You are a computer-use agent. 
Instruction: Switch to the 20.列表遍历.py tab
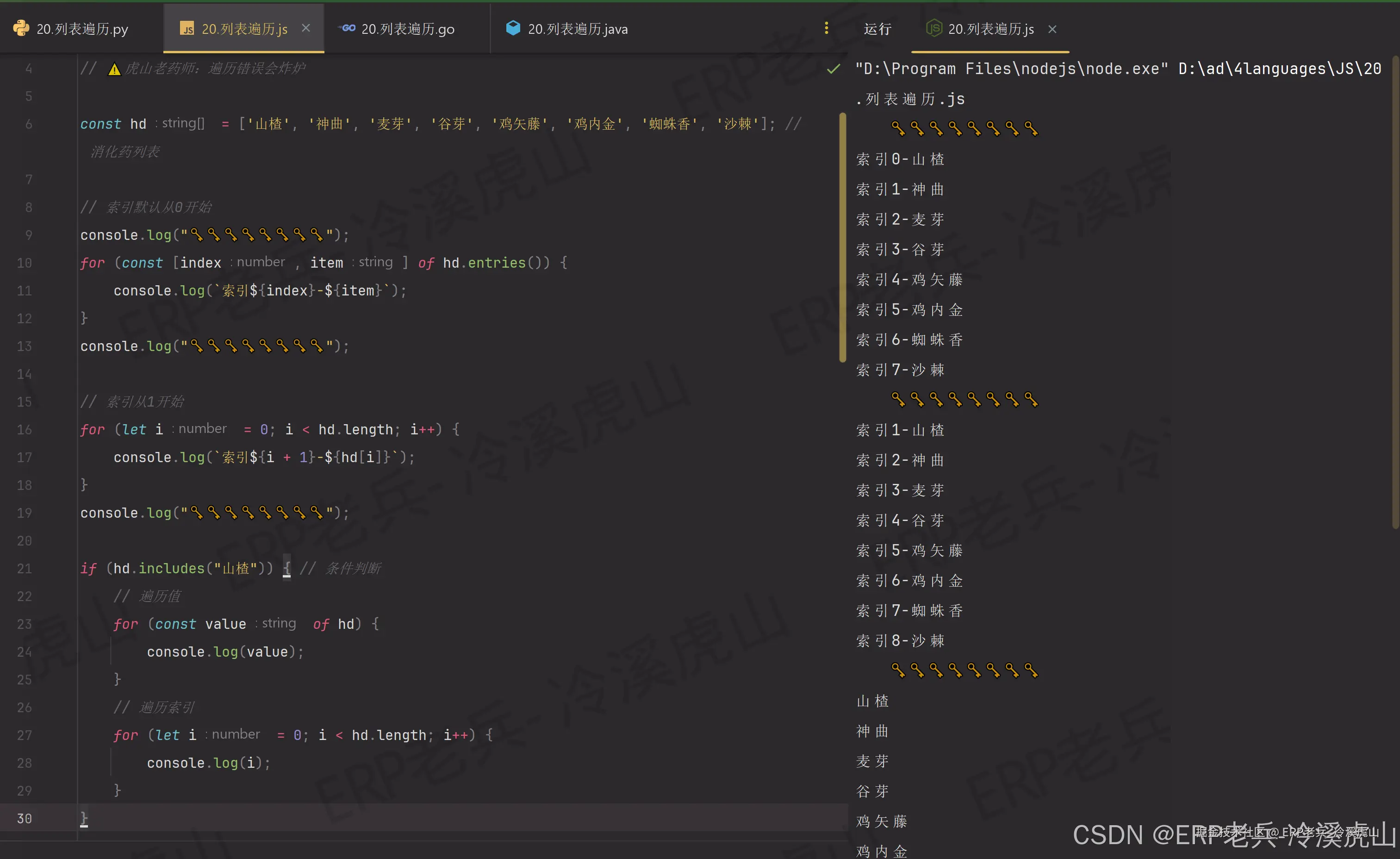click(81, 28)
